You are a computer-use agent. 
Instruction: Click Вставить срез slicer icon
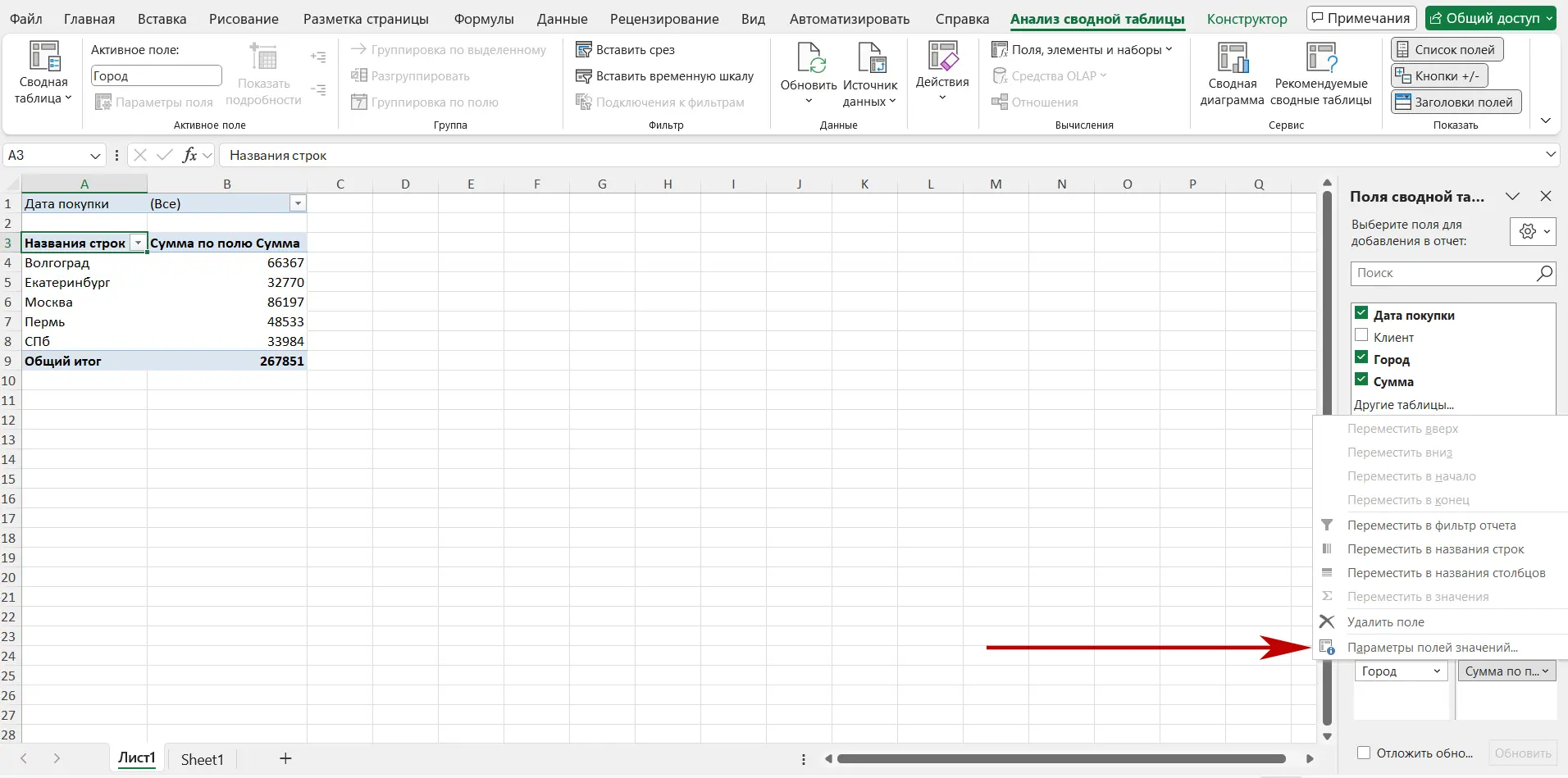[x=584, y=50]
